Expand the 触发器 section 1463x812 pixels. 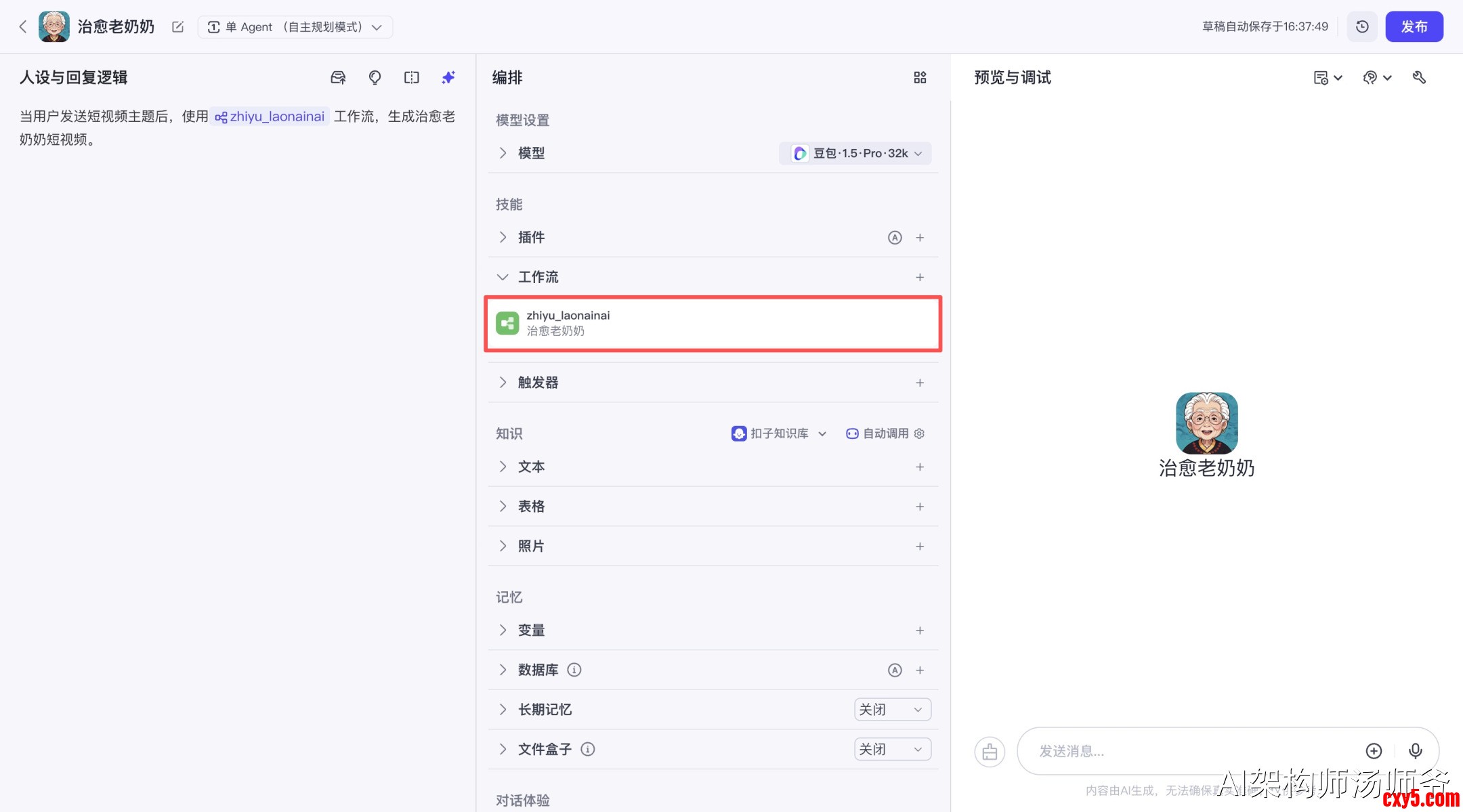(x=503, y=383)
